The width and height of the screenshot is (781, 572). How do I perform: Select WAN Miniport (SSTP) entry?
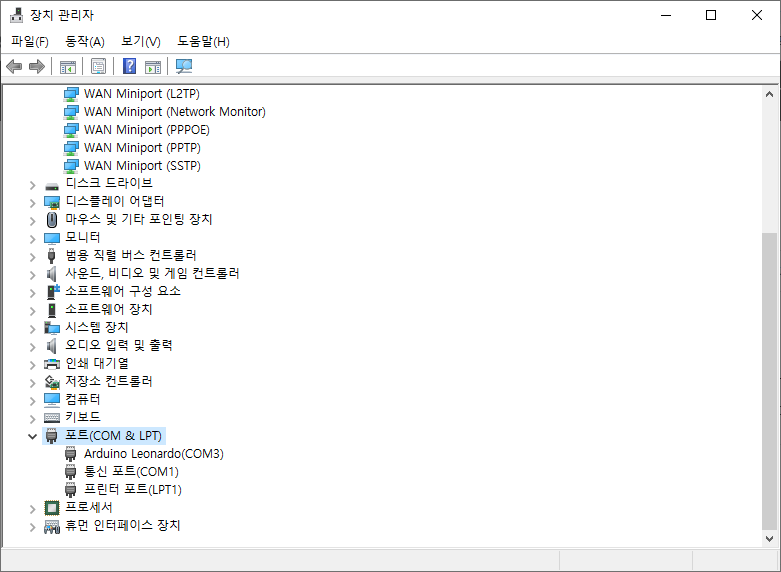[142, 165]
